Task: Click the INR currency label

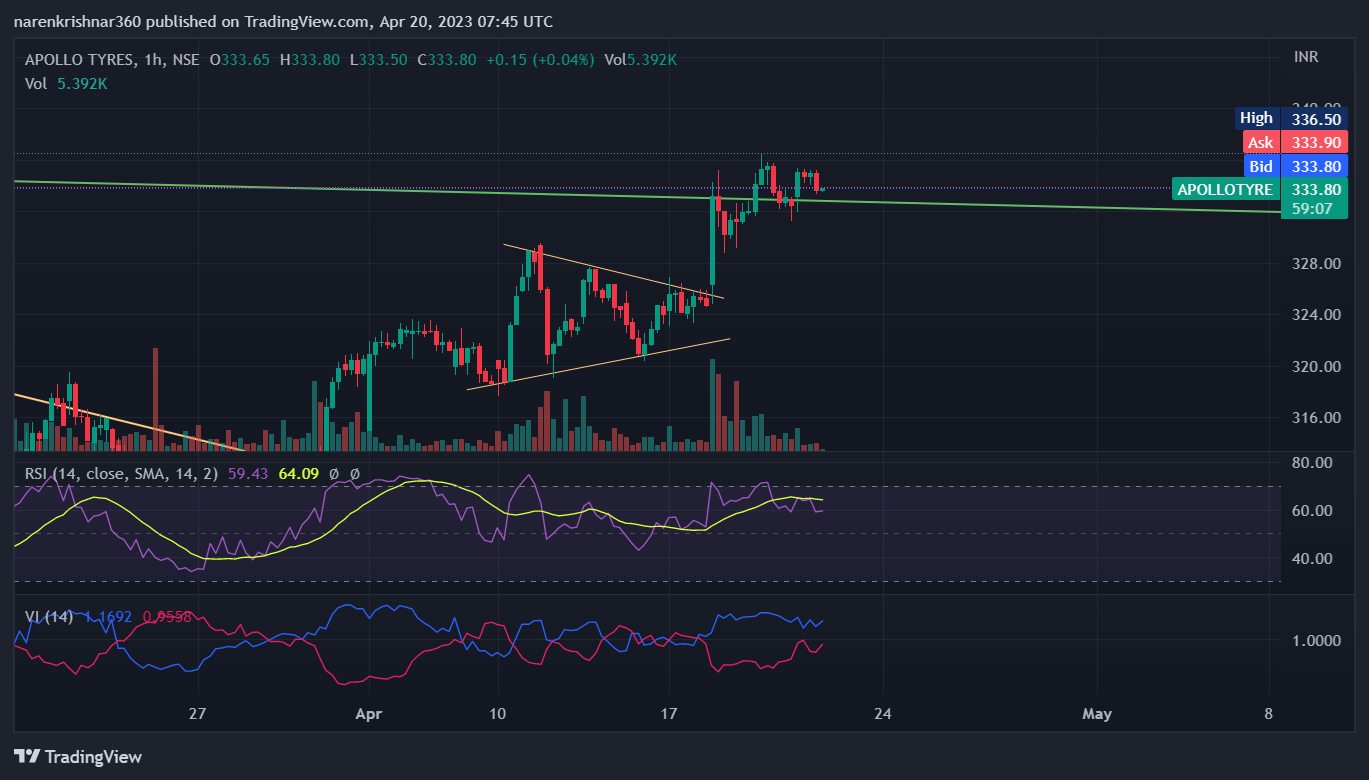Action: 1306,57
